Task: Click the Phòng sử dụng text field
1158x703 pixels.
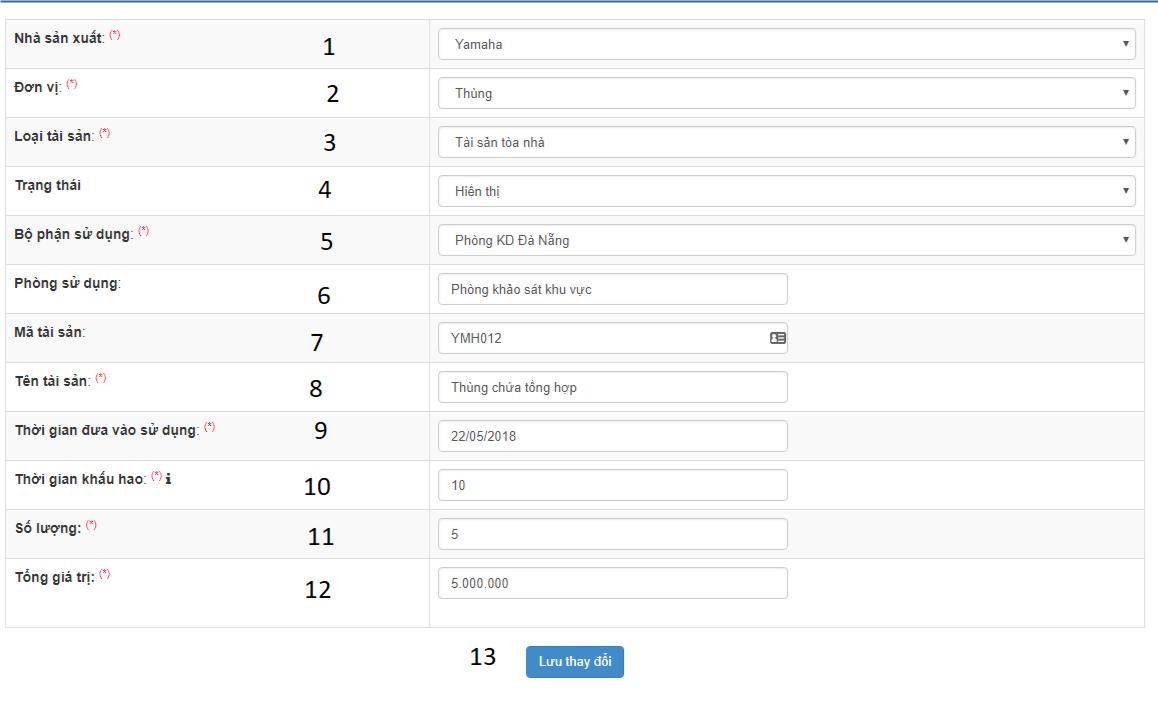Action: [612, 289]
